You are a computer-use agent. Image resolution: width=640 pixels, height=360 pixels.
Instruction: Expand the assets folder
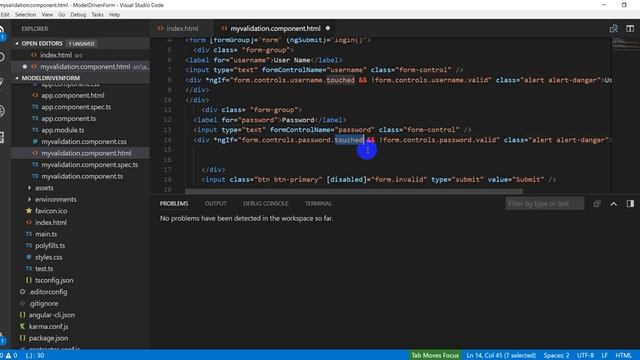click(x=44, y=188)
